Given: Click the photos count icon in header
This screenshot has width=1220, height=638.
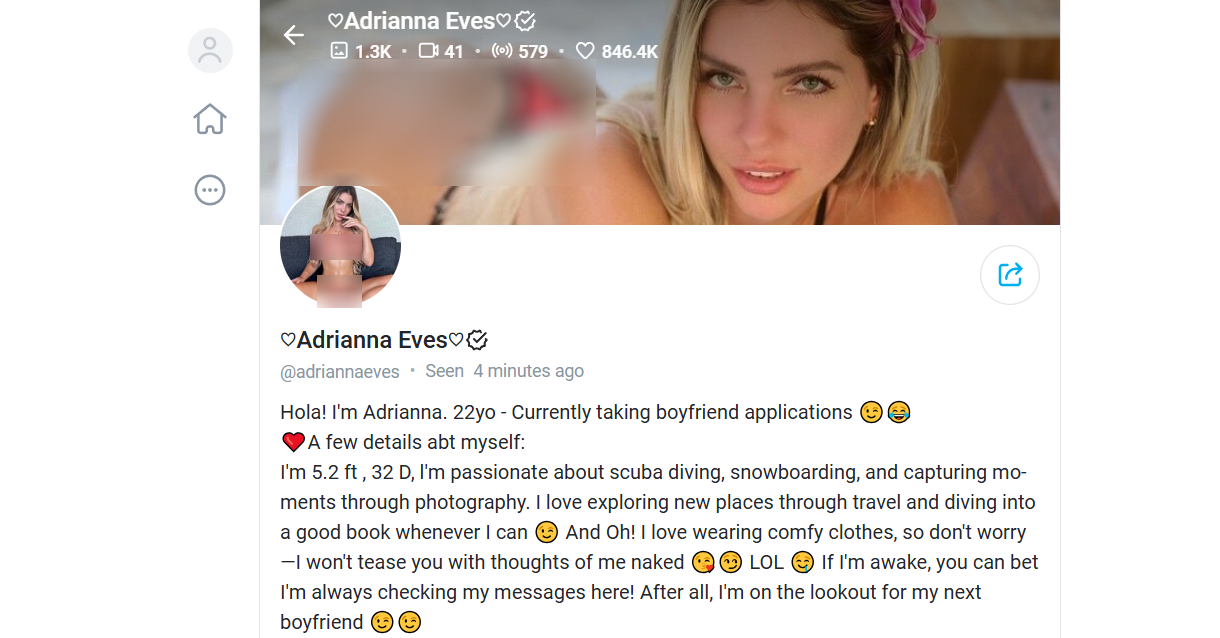Looking at the screenshot, I should (x=339, y=50).
